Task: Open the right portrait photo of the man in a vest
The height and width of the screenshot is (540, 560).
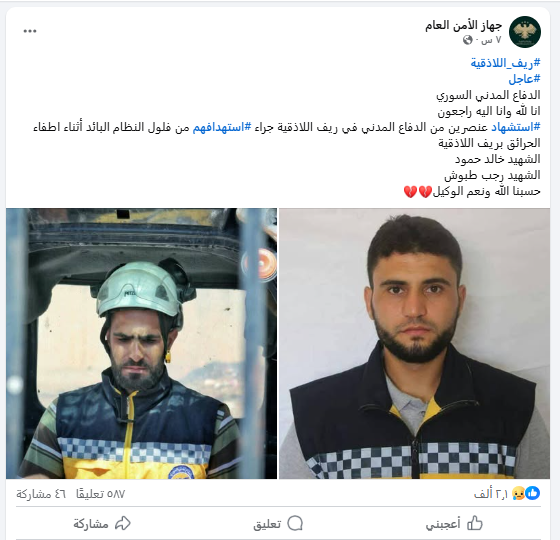Action: point(414,344)
